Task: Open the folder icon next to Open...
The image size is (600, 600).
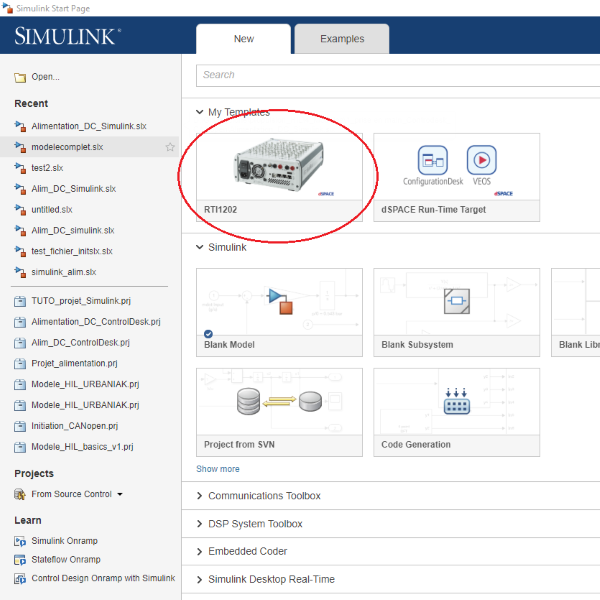Action: tap(20, 77)
